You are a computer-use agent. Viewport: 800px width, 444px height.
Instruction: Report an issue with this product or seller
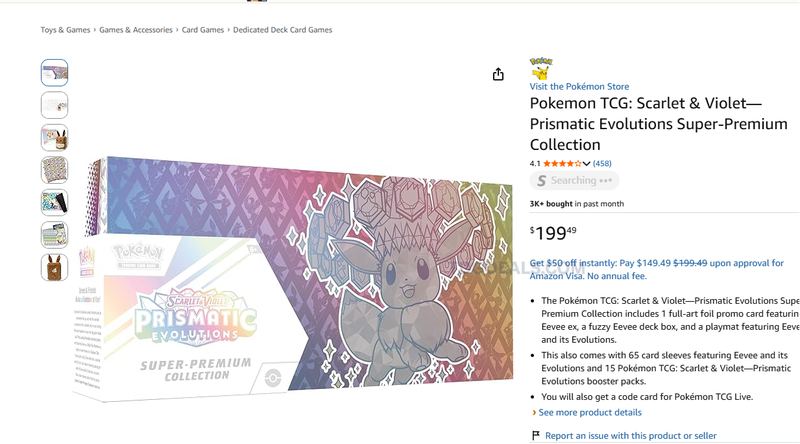[x=631, y=436]
